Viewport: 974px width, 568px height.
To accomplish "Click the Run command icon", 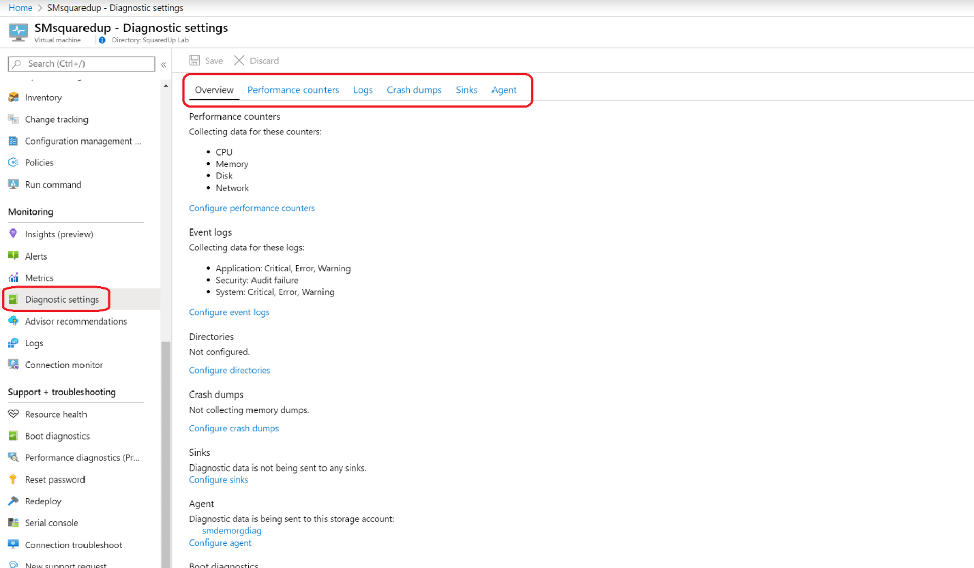I will coord(13,185).
